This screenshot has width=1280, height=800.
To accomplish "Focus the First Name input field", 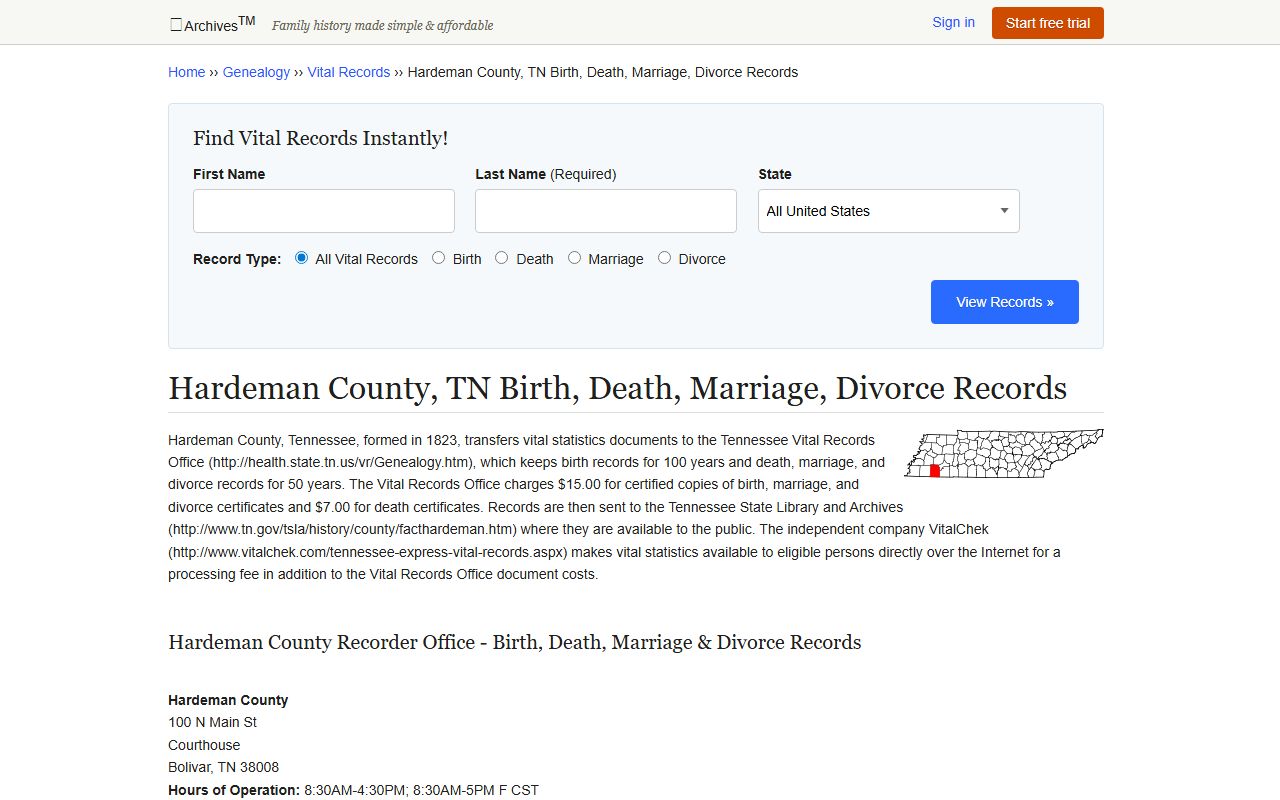I will 324,211.
